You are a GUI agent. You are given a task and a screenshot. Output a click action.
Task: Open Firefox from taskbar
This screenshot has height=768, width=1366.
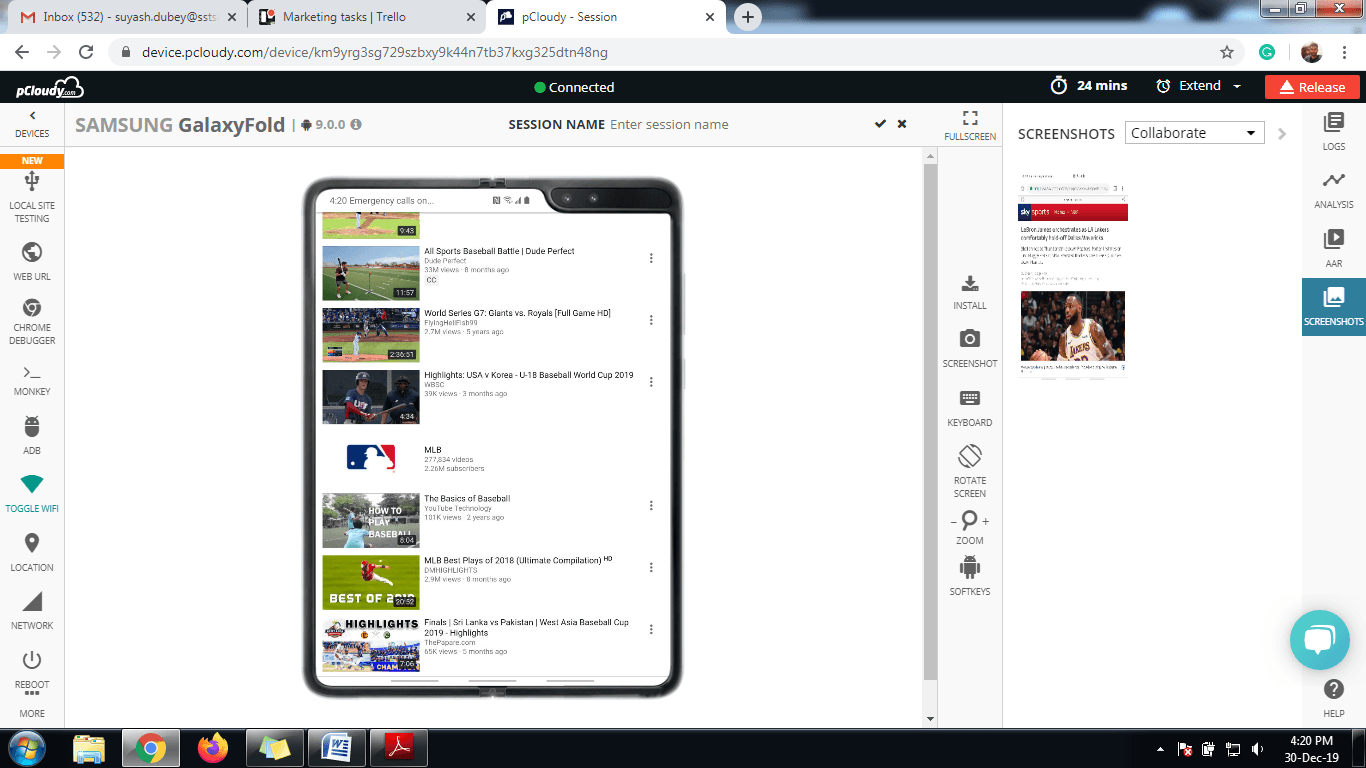213,748
